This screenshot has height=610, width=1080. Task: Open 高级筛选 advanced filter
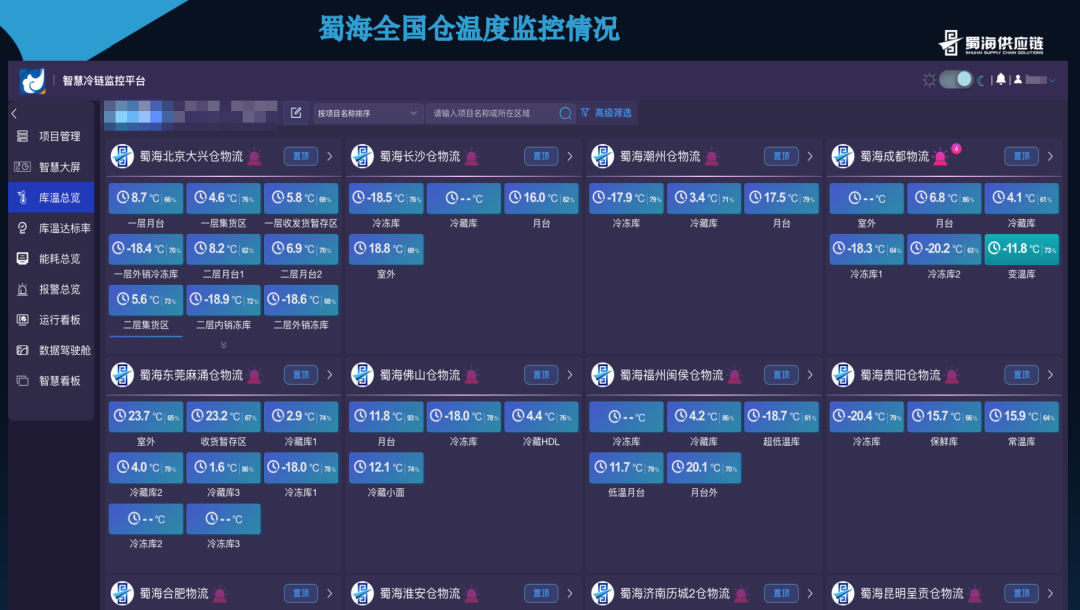[606, 113]
